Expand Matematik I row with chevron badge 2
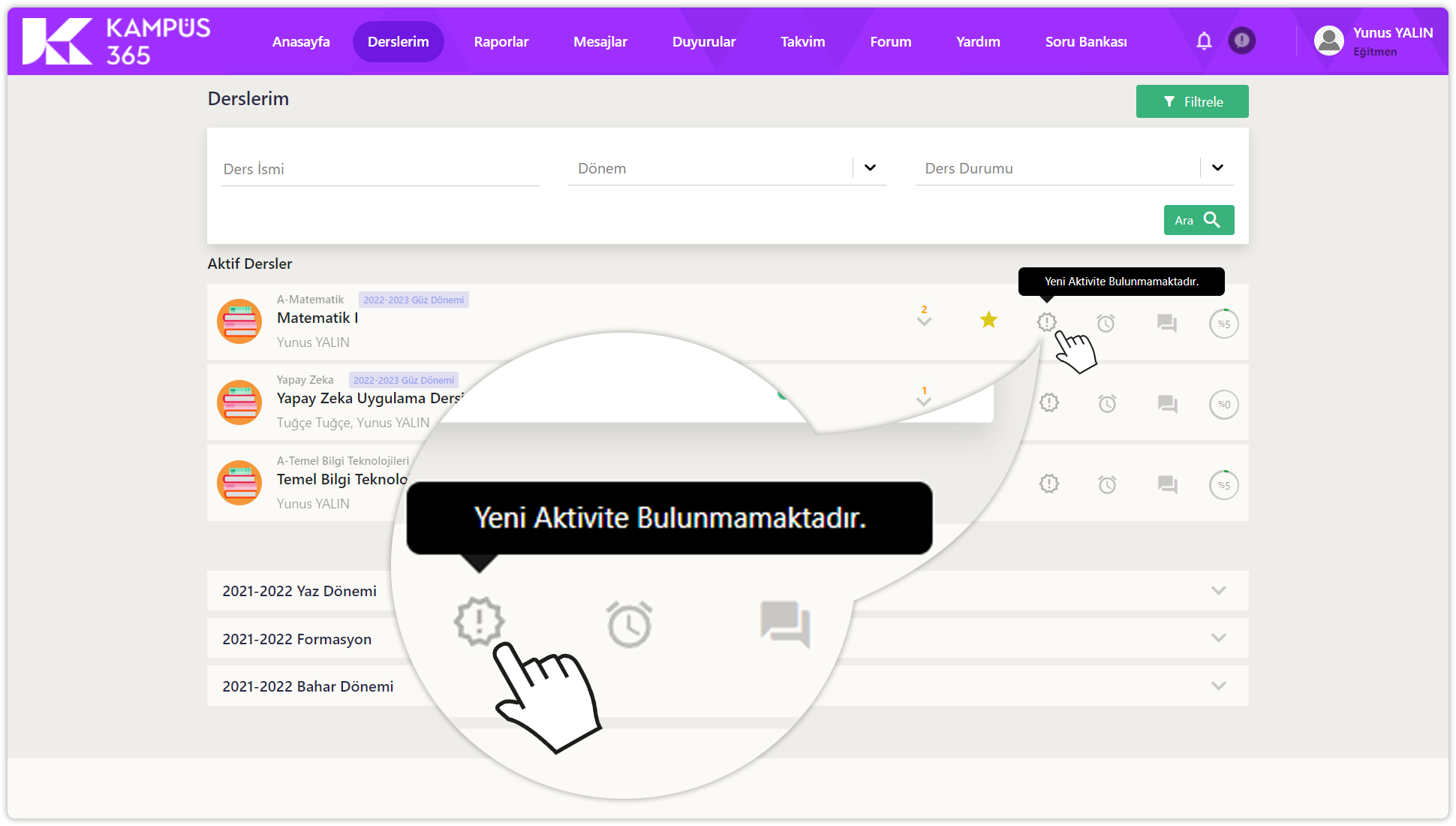This screenshot has width=1456, height=826. [924, 321]
